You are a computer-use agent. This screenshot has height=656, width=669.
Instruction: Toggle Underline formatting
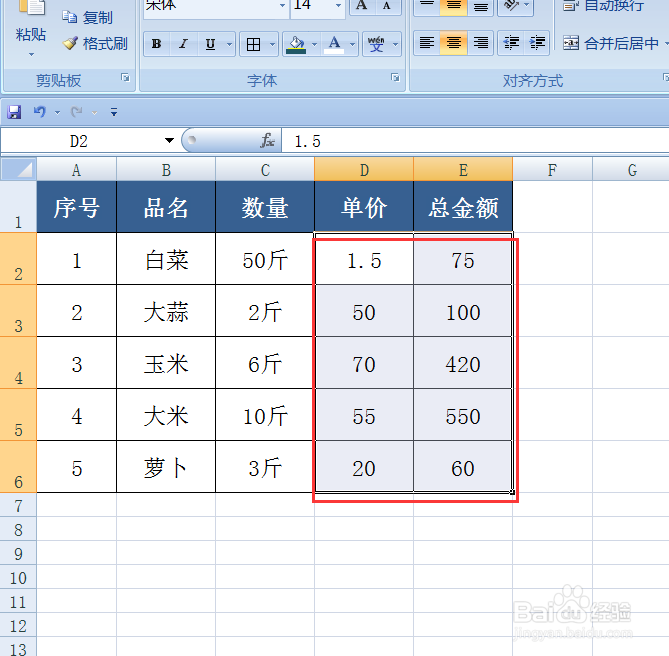[210, 44]
